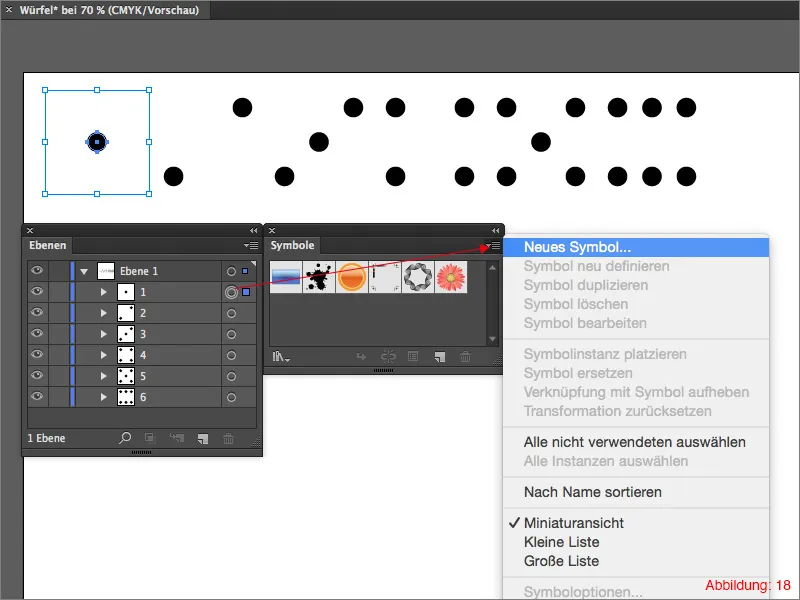Collapse the Ebenen panel with double-arrow icon
The width and height of the screenshot is (800, 600).
click(254, 231)
